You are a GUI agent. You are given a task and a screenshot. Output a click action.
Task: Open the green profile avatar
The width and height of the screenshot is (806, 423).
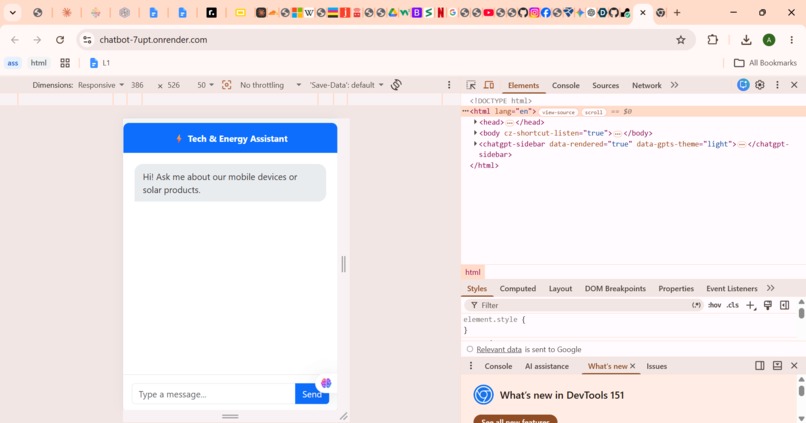click(x=768, y=40)
